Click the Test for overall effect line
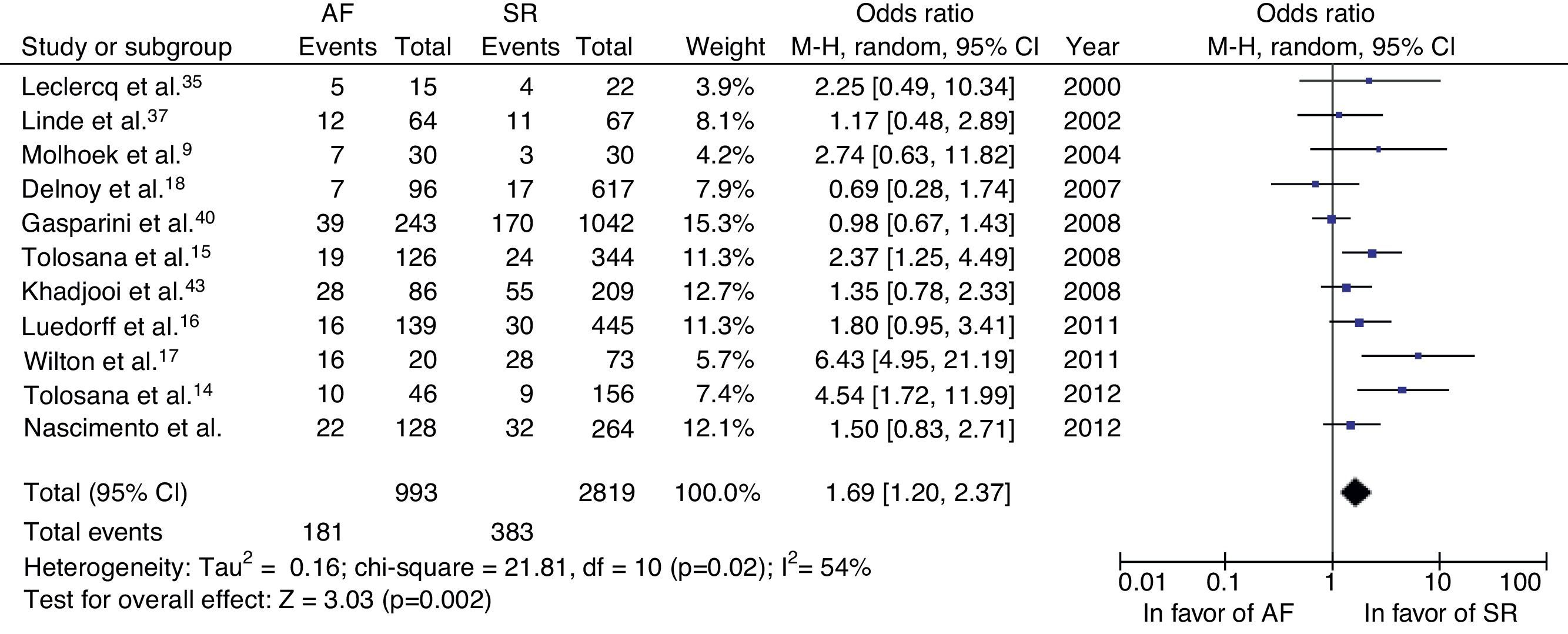Viewport: 1568px width, 634px height. (x=257, y=600)
